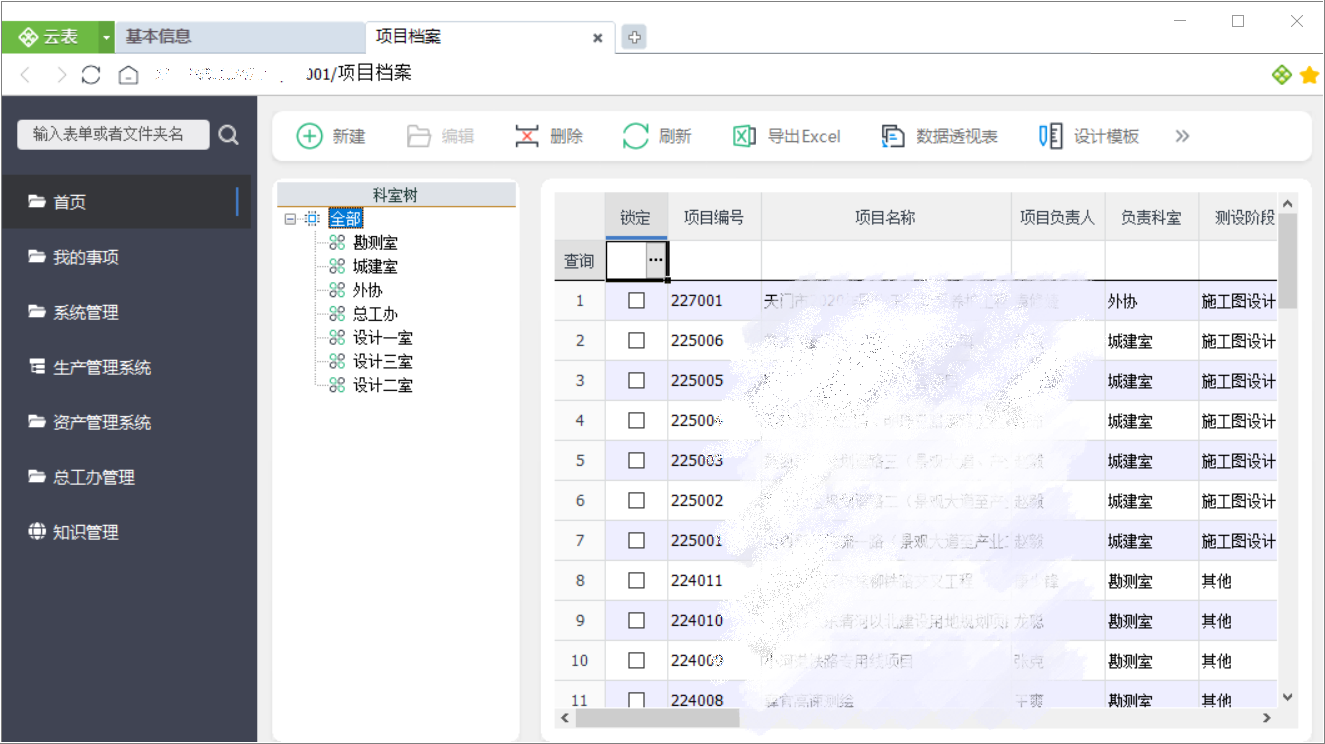The width and height of the screenshot is (1325, 744).
Task: Toggle 锁定 checkbox for project 224010
Action: click(636, 620)
